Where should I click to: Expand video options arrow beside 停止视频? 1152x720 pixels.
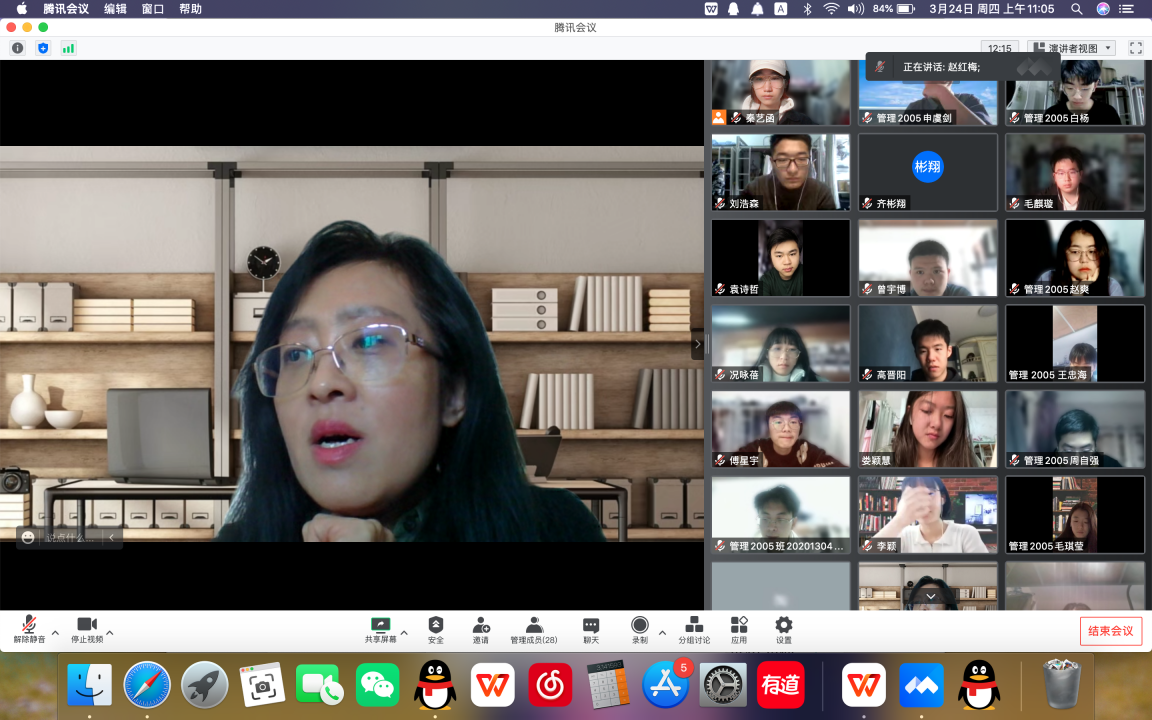click(x=110, y=633)
